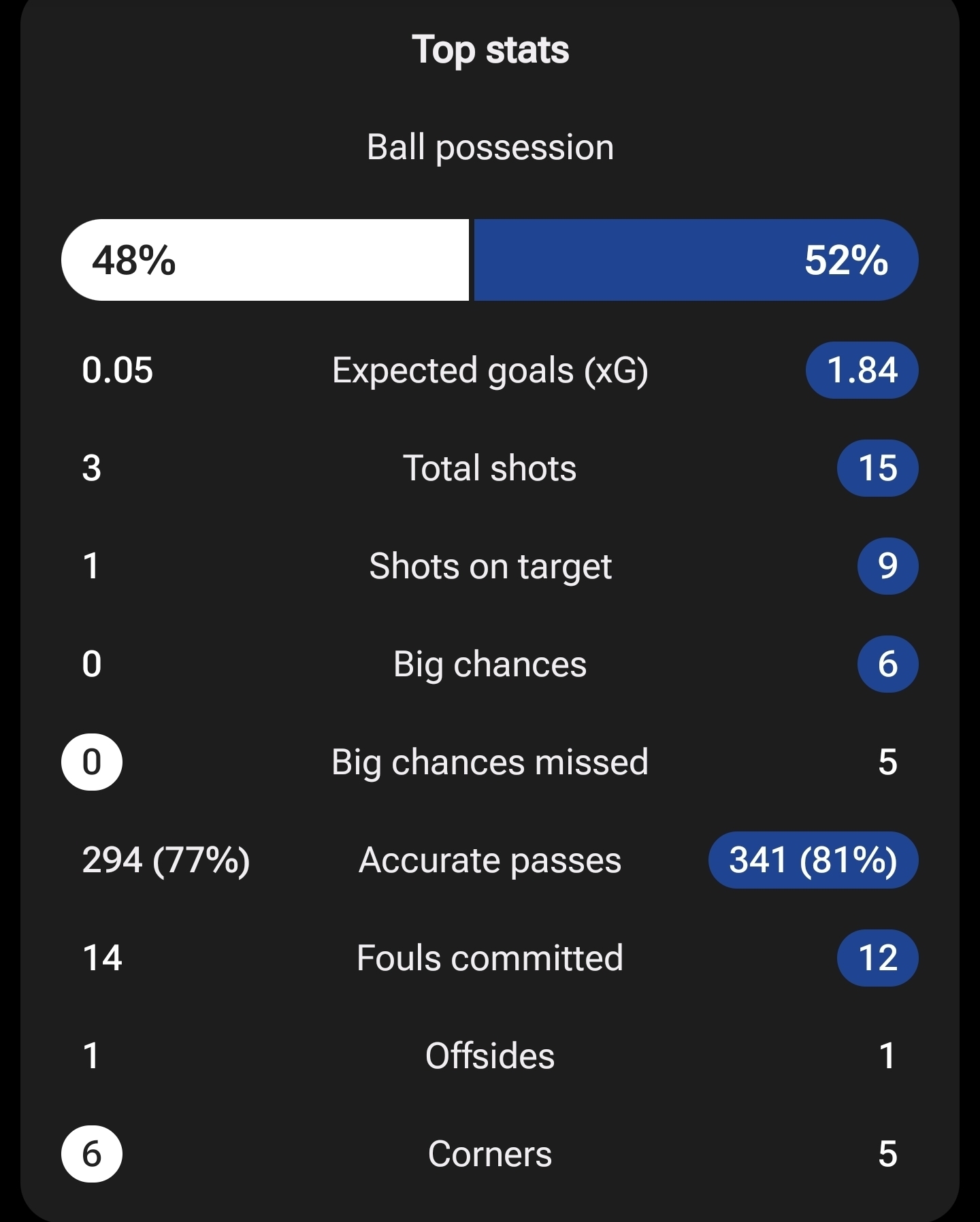Select the 294 (77%) passes value
980x1222 pixels.
(x=166, y=860)
